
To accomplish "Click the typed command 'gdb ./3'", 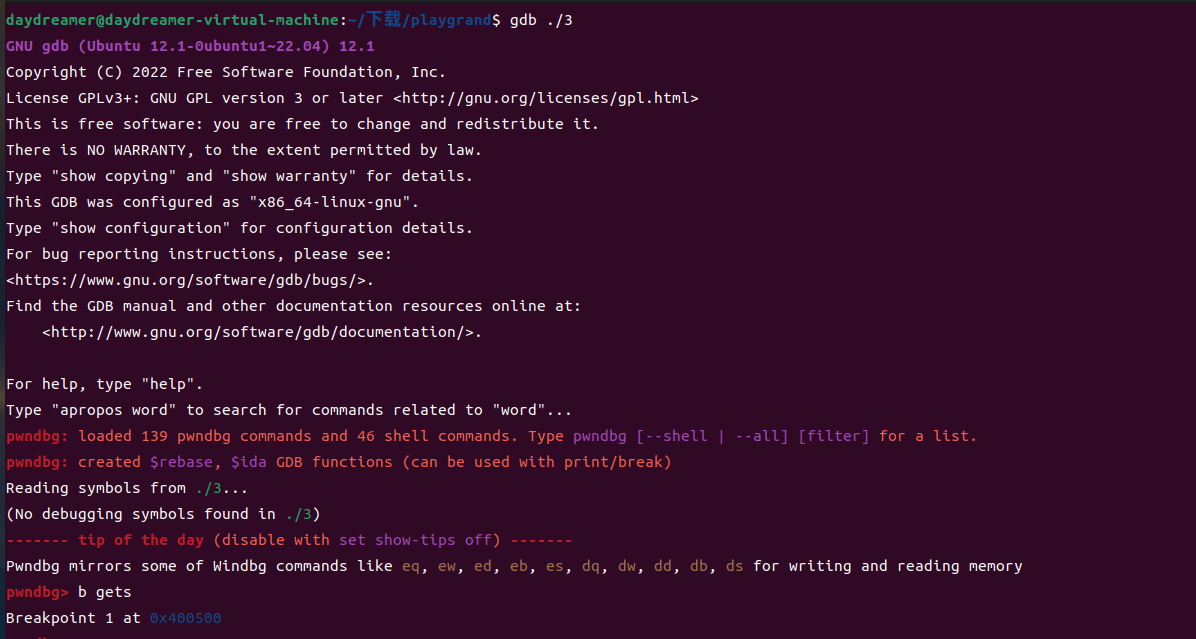I will pos(541,21).
